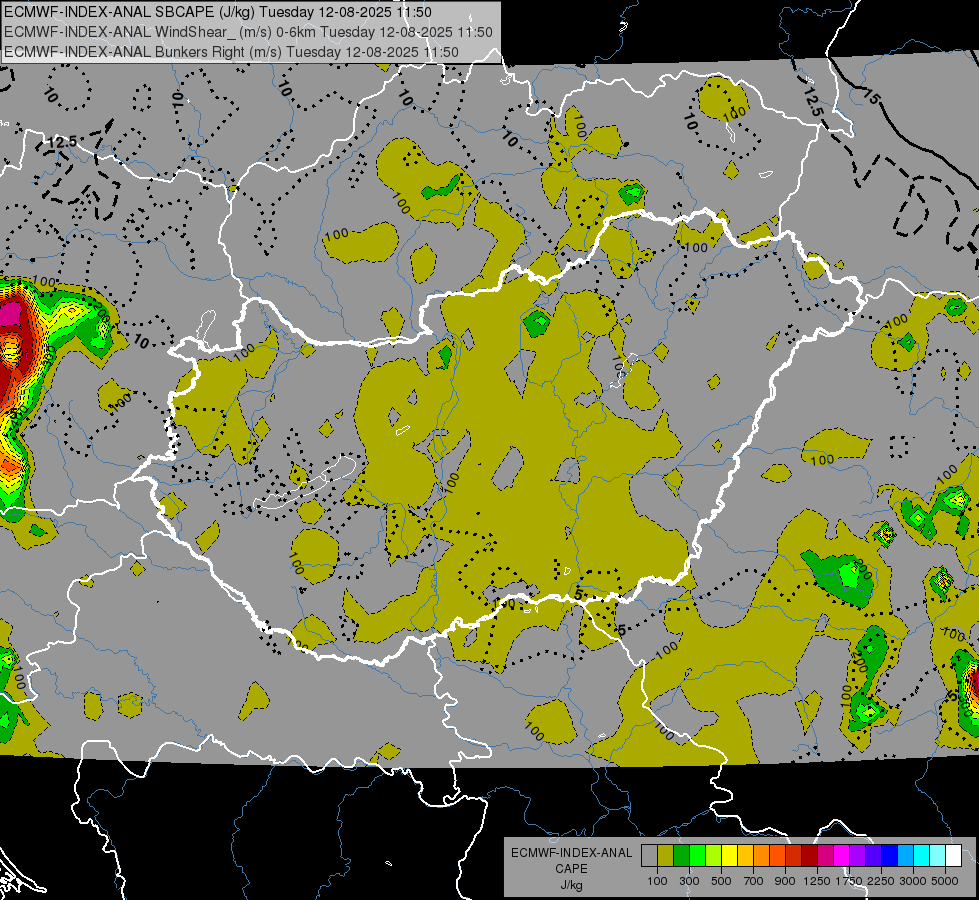Viewport: 979px width, 900px height.
Task: Pick the lime yellow-green legend swatch
Action: pyautogui.click(x=713, y=855)
